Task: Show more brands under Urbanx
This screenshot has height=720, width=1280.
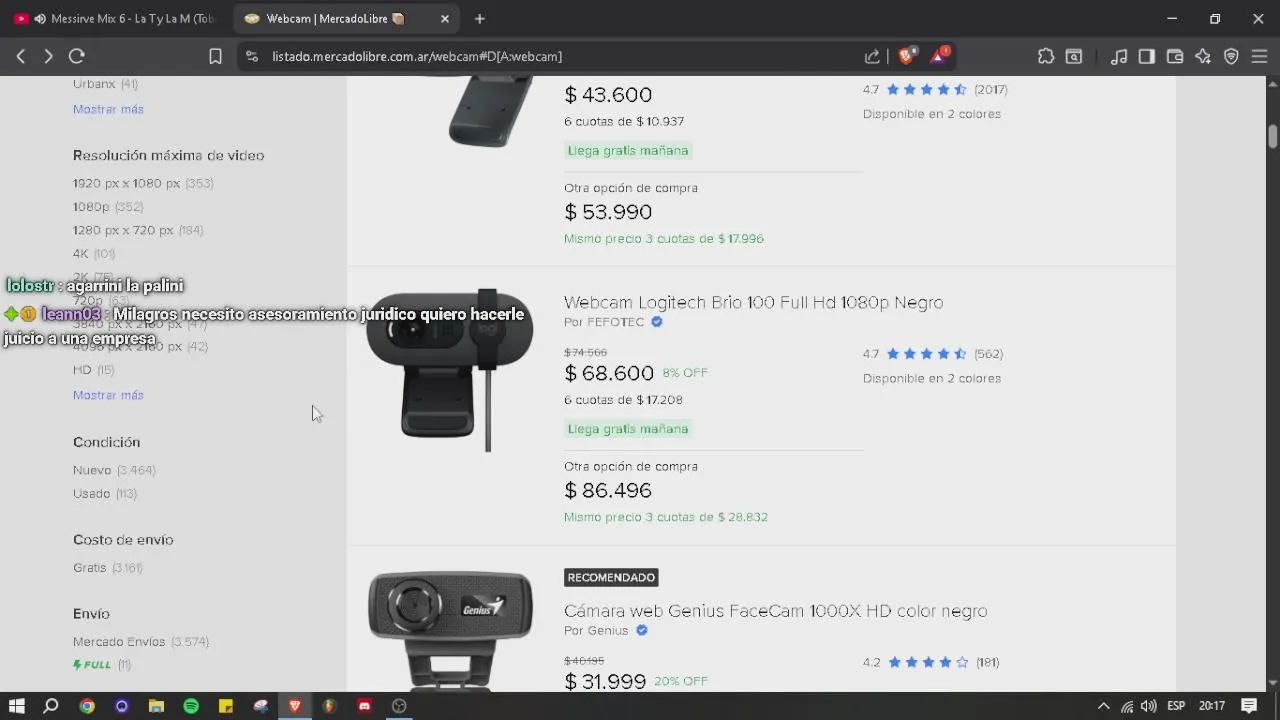Action: click(108, 109)
